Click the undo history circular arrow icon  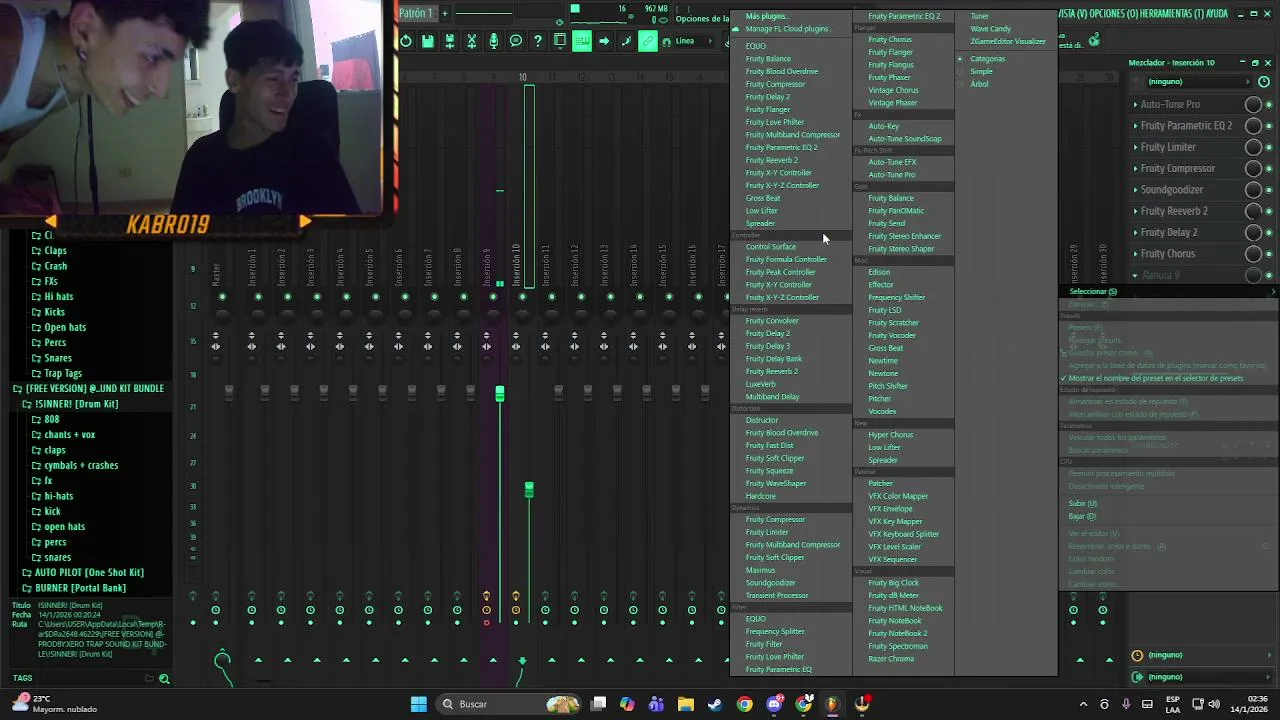405,41
